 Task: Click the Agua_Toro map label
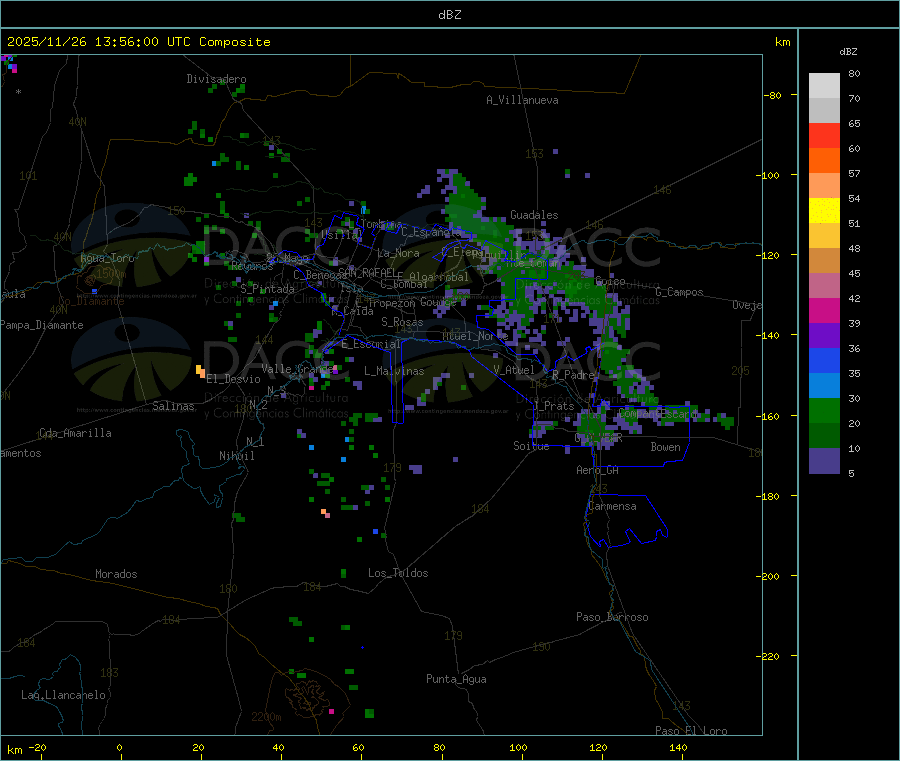107,258
